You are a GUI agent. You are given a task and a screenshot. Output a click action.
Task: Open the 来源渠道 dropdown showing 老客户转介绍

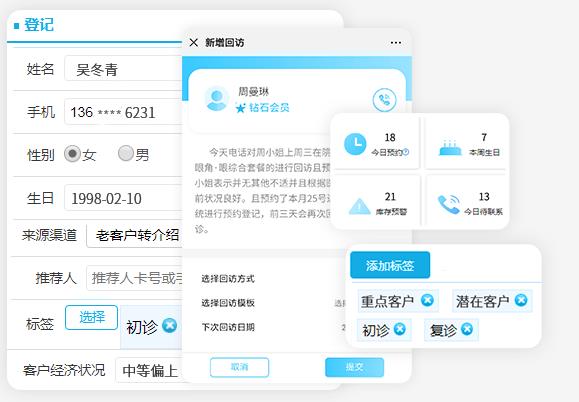pos(134,236)
